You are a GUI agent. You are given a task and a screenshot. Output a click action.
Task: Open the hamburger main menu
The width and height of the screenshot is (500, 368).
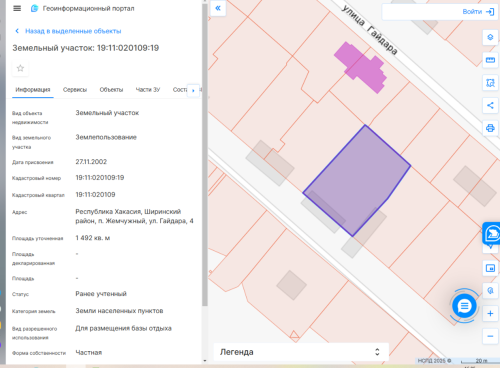click(x=17, y=8)
